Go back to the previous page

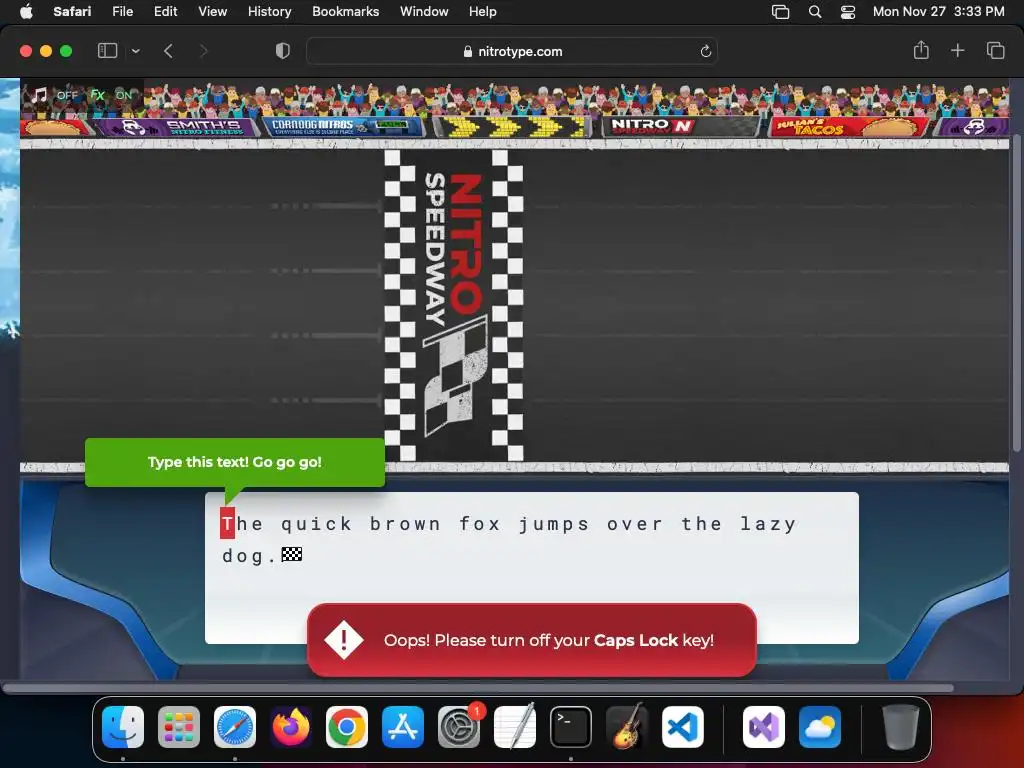point(168,51)
